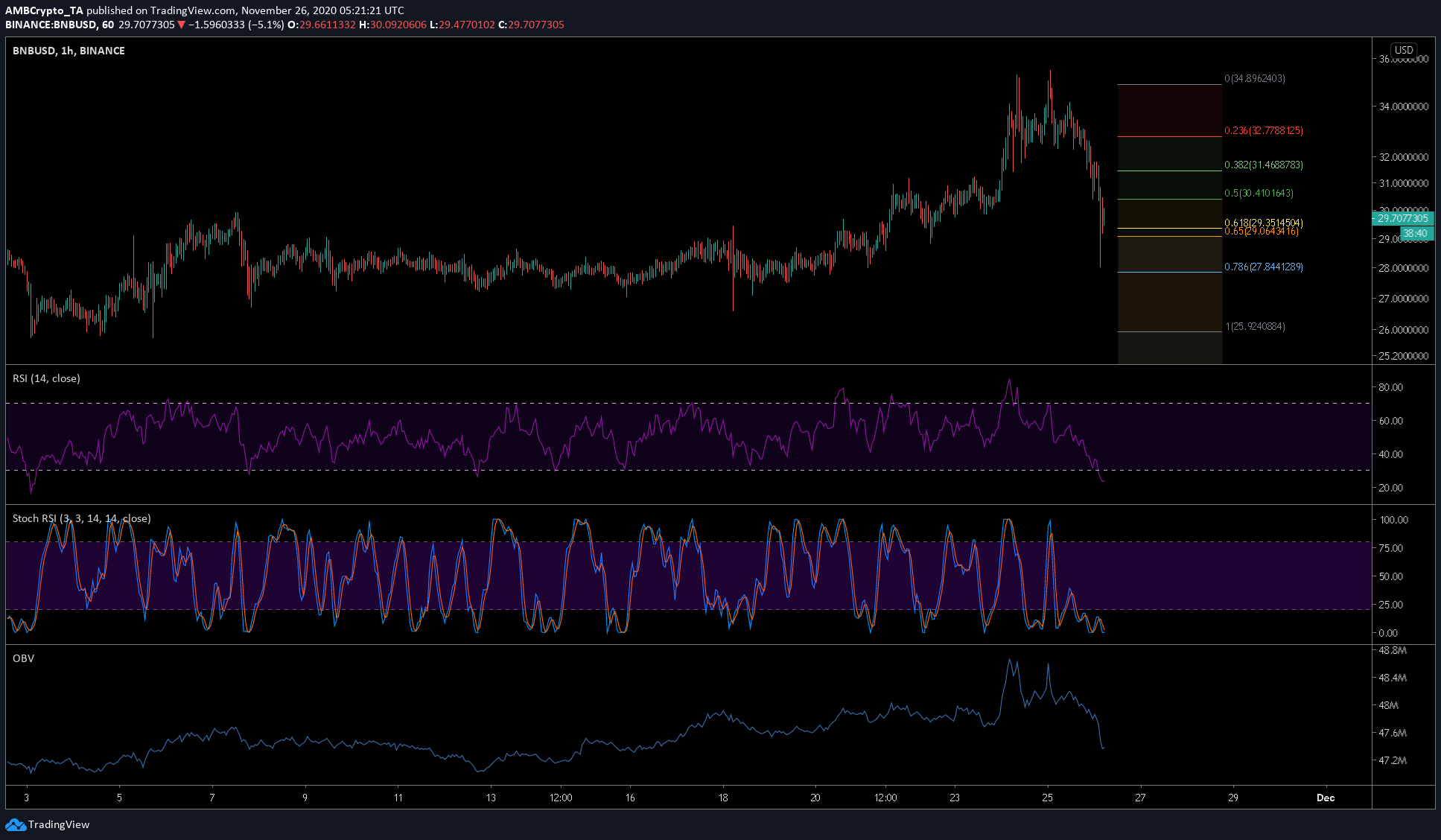The height and width of the screenshot is (840, 1441).
Task: Click the 38:40 candle countdown tag
Action: pos(1415,233)
